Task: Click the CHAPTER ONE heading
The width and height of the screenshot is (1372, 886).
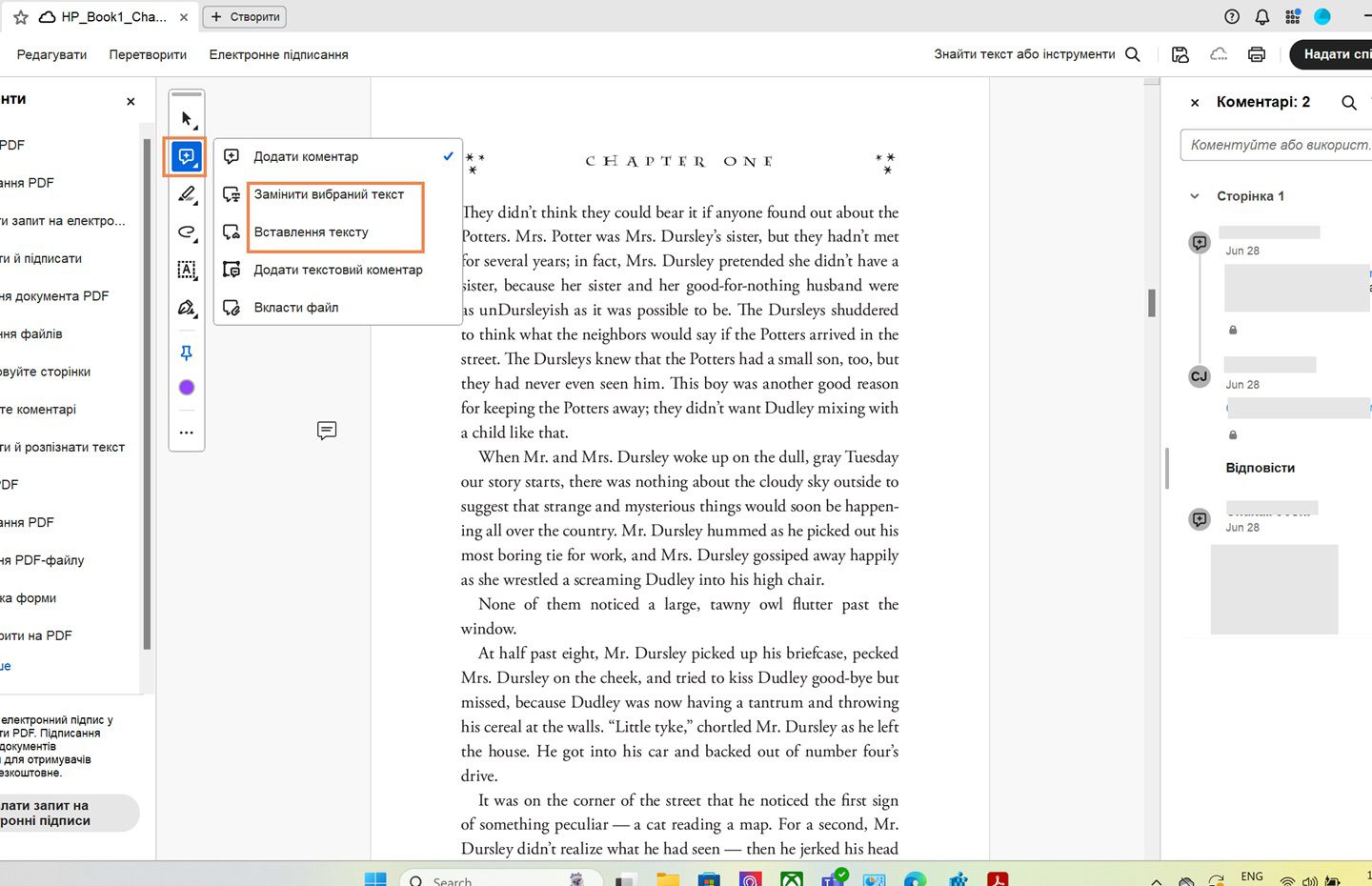Action: coord(679,161)
